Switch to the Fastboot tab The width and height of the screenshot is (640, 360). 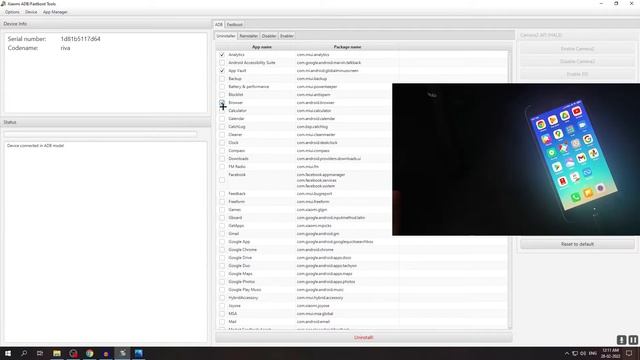(235, 24)
